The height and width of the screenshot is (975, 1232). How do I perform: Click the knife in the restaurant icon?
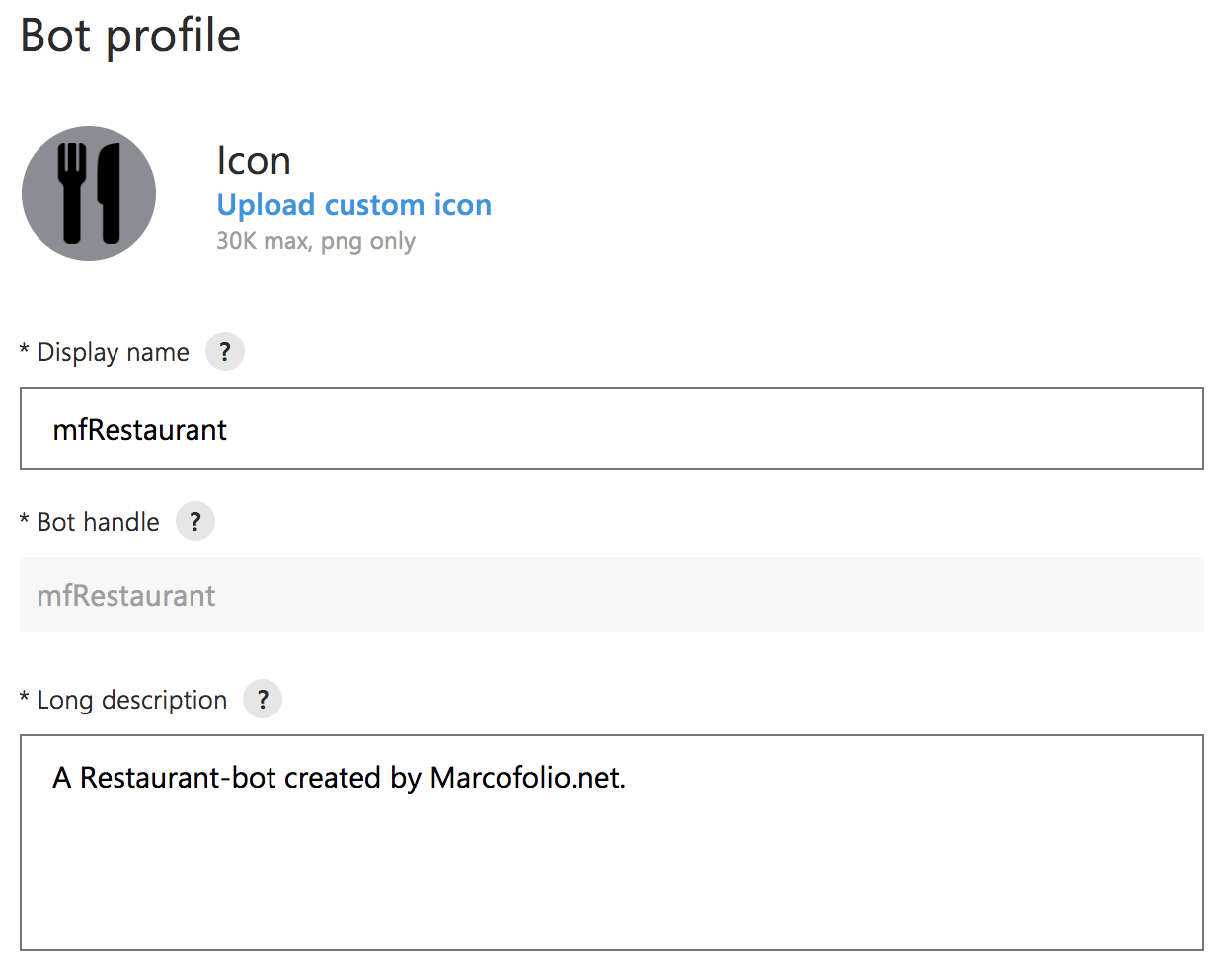109,193
